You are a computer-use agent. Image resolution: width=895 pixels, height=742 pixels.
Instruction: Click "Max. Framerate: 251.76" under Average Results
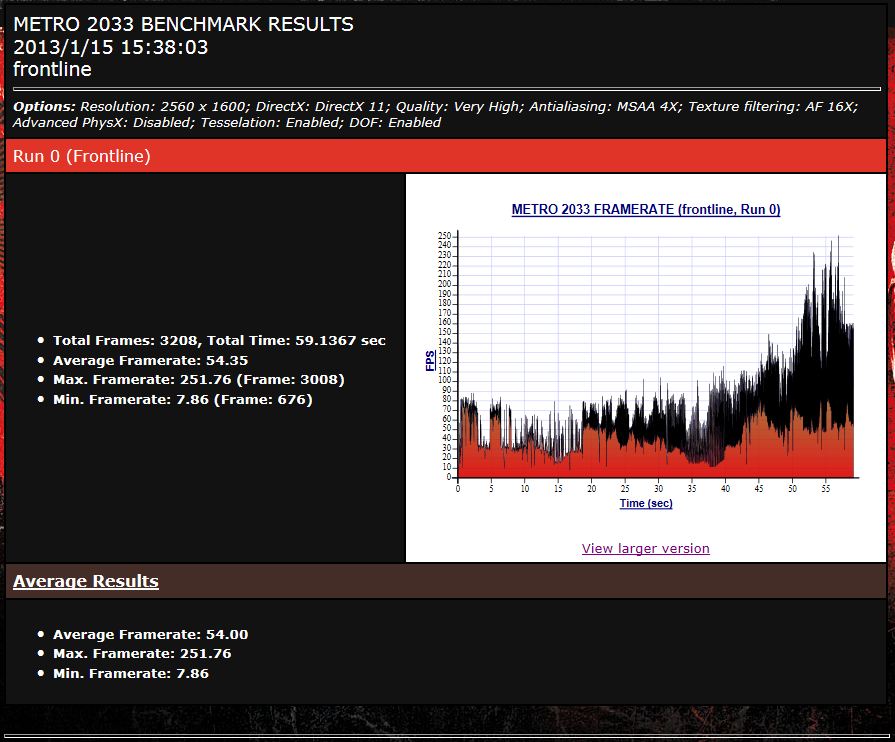142,654
